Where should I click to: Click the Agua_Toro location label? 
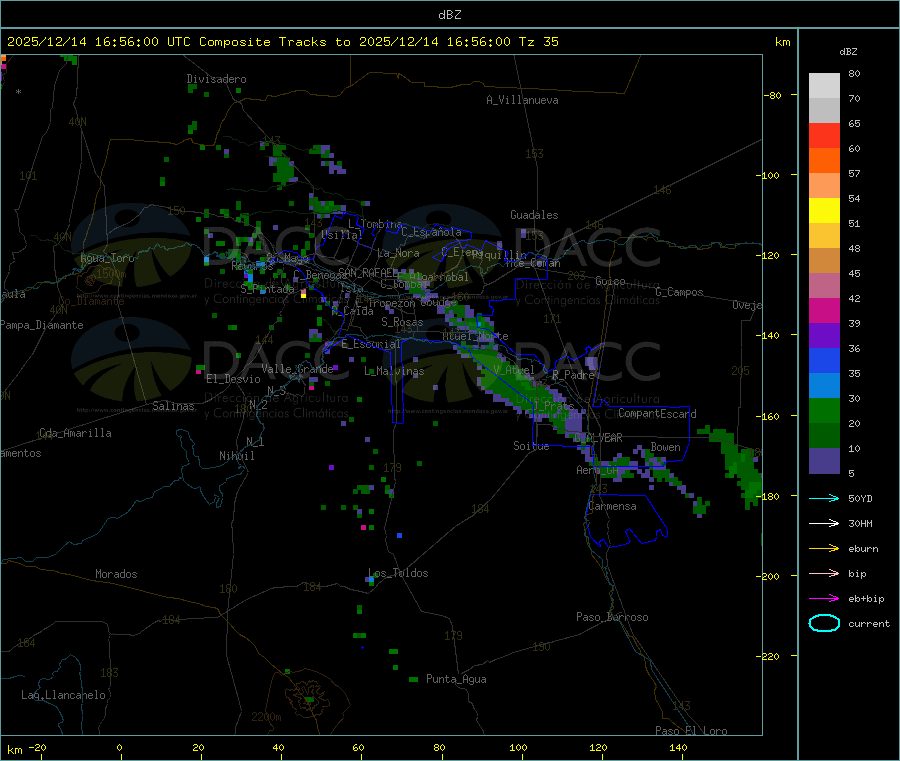(x=107, y=258)
